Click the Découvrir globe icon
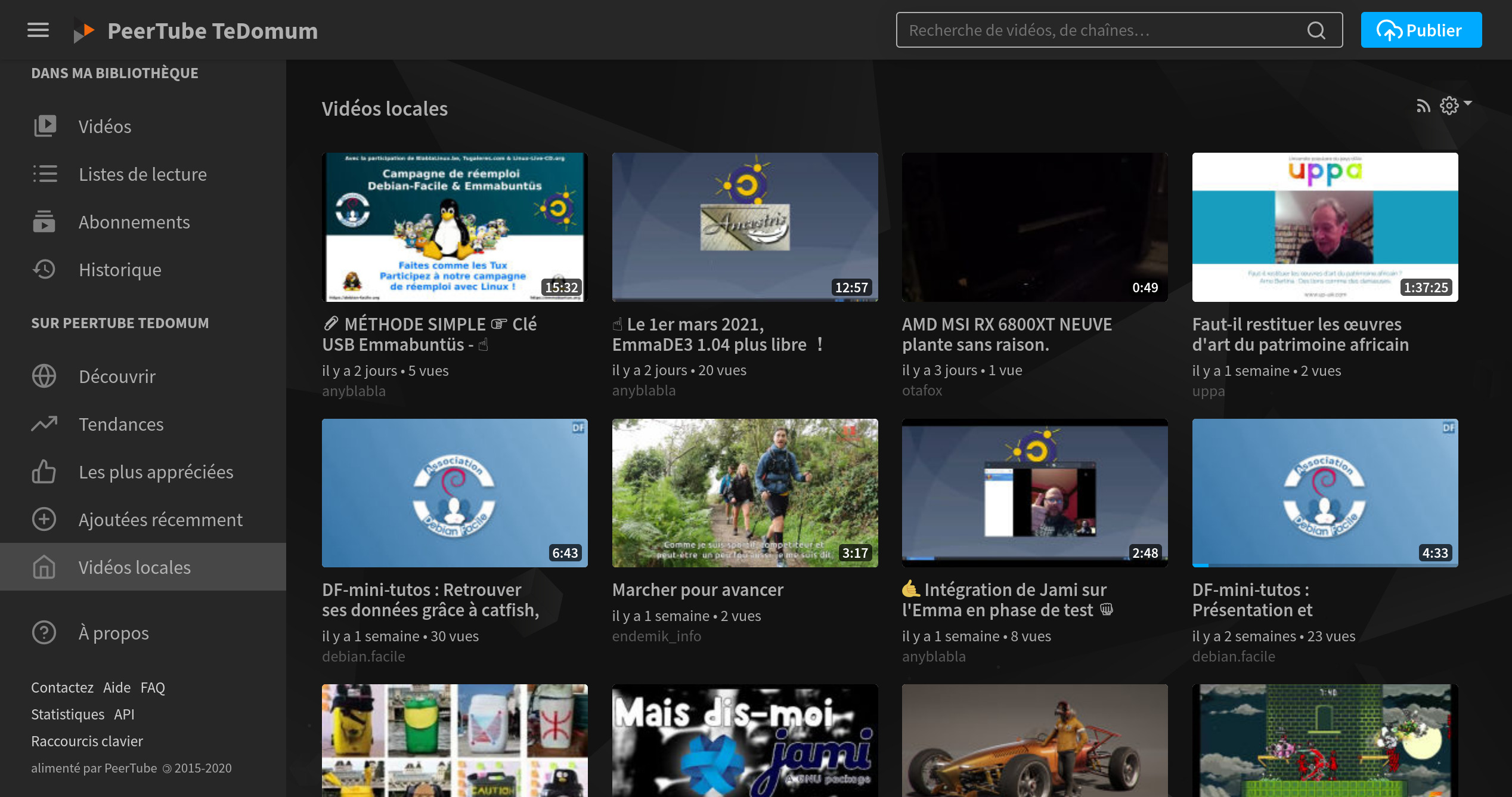The image size is (1512, 797). click(x=45, y=376)
